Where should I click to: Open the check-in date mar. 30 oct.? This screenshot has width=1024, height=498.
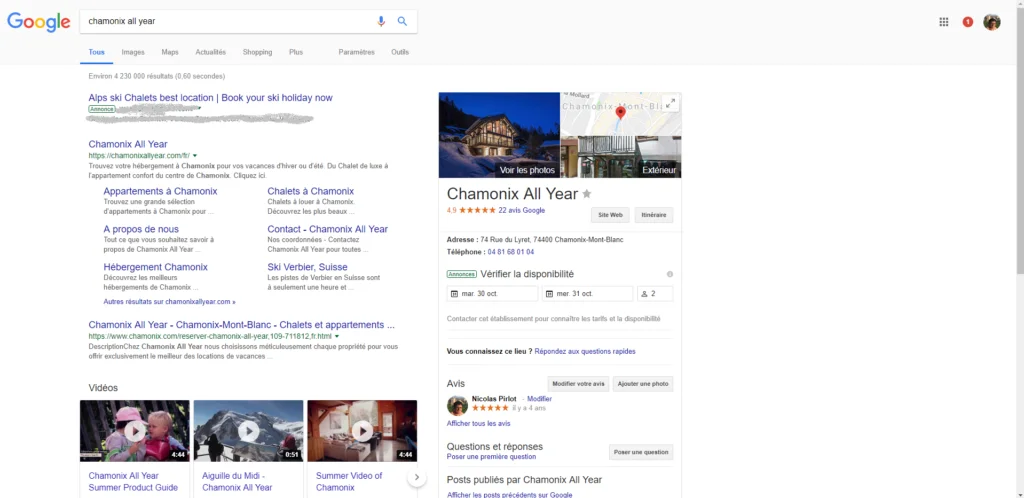click(492, 294)
